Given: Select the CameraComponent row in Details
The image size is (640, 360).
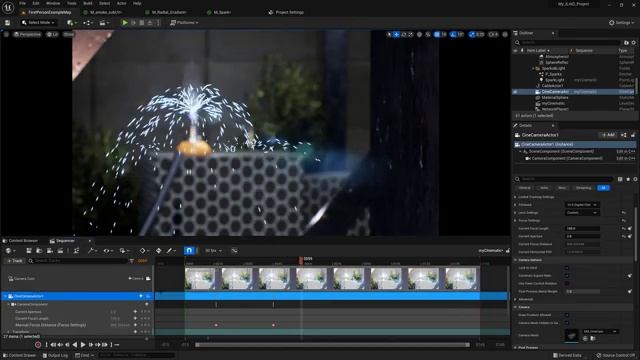Looking at the screenshot, I should click(575, 158).
